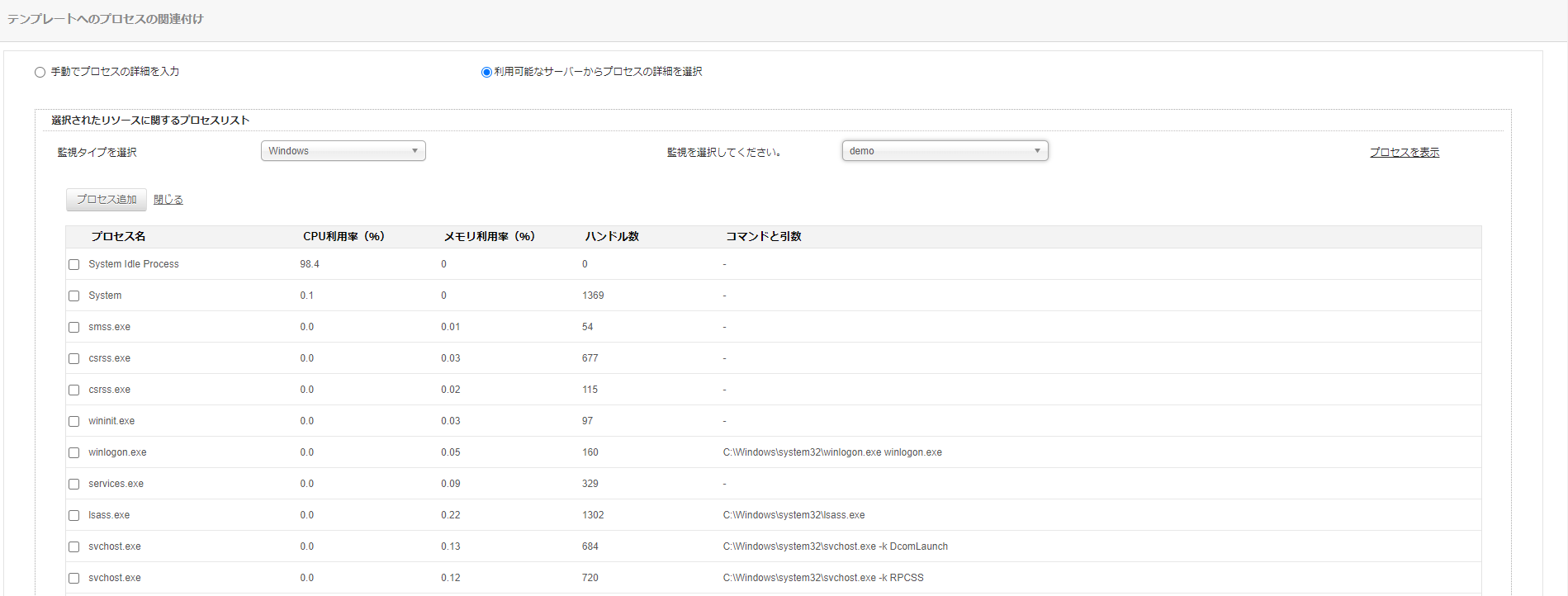Click the CPU利用率 column header

(343, 237)
